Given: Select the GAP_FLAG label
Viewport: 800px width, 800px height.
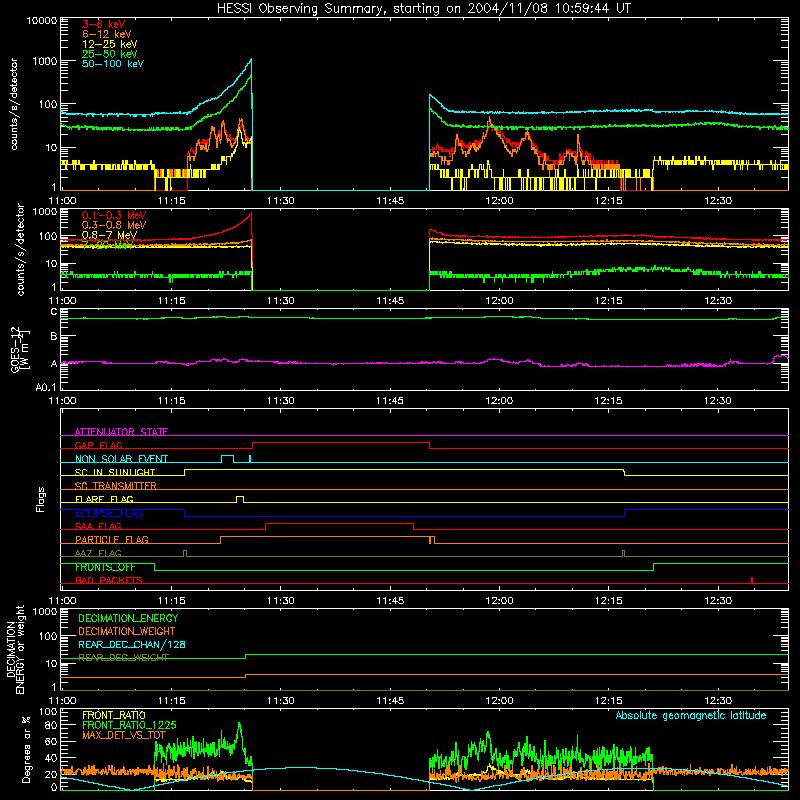Looking at the screenshot, I should [98, 445].
